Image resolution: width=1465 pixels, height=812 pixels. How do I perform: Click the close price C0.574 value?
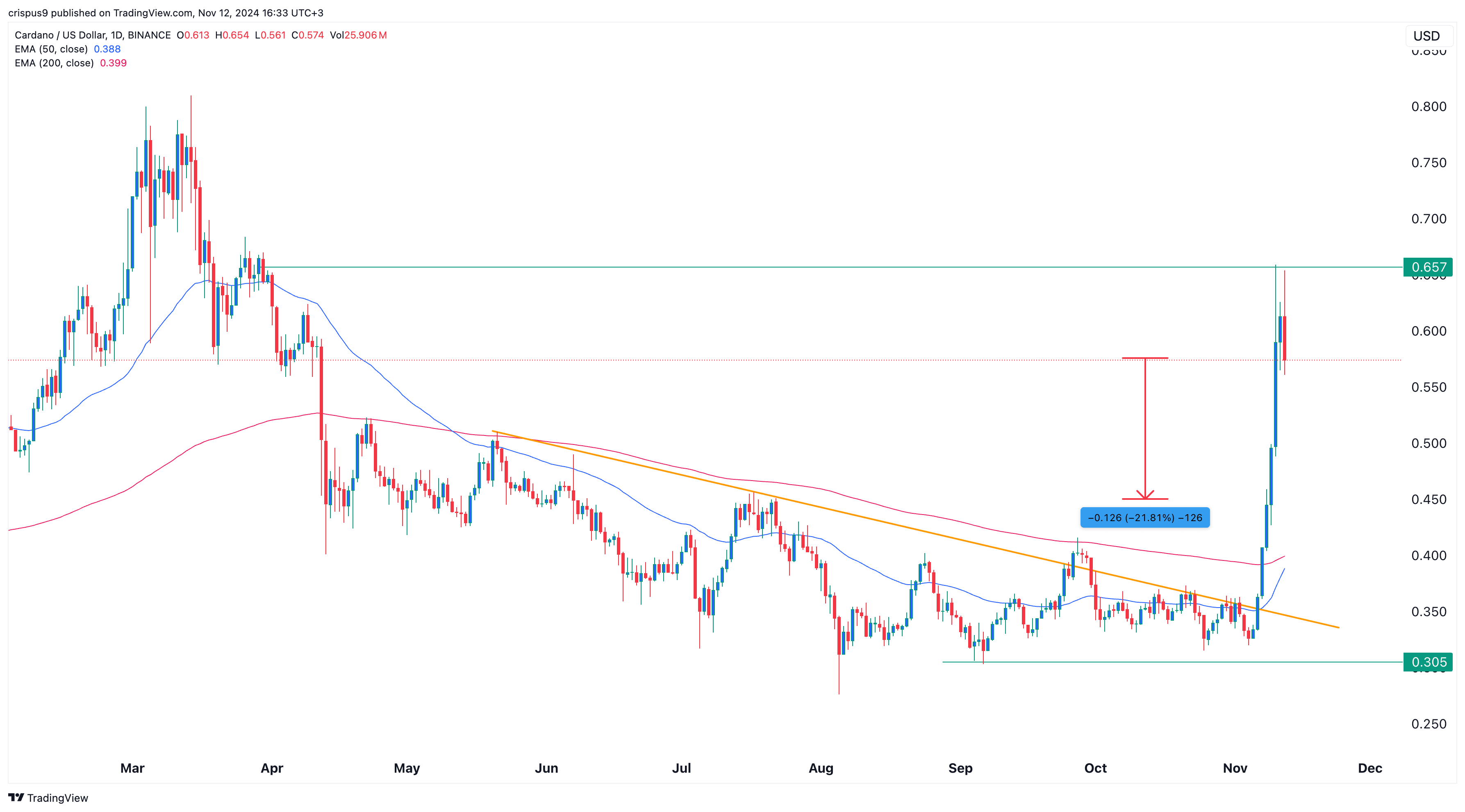click(x=308, y=35)
